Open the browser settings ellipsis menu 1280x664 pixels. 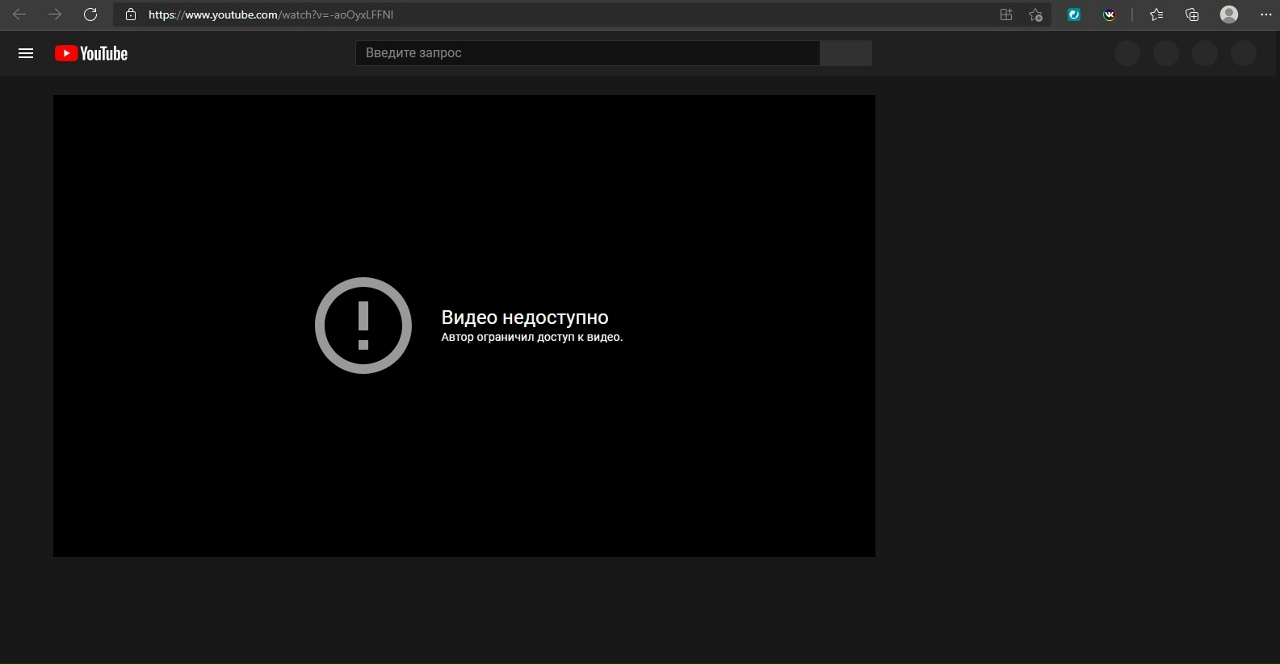point(1265,15)
